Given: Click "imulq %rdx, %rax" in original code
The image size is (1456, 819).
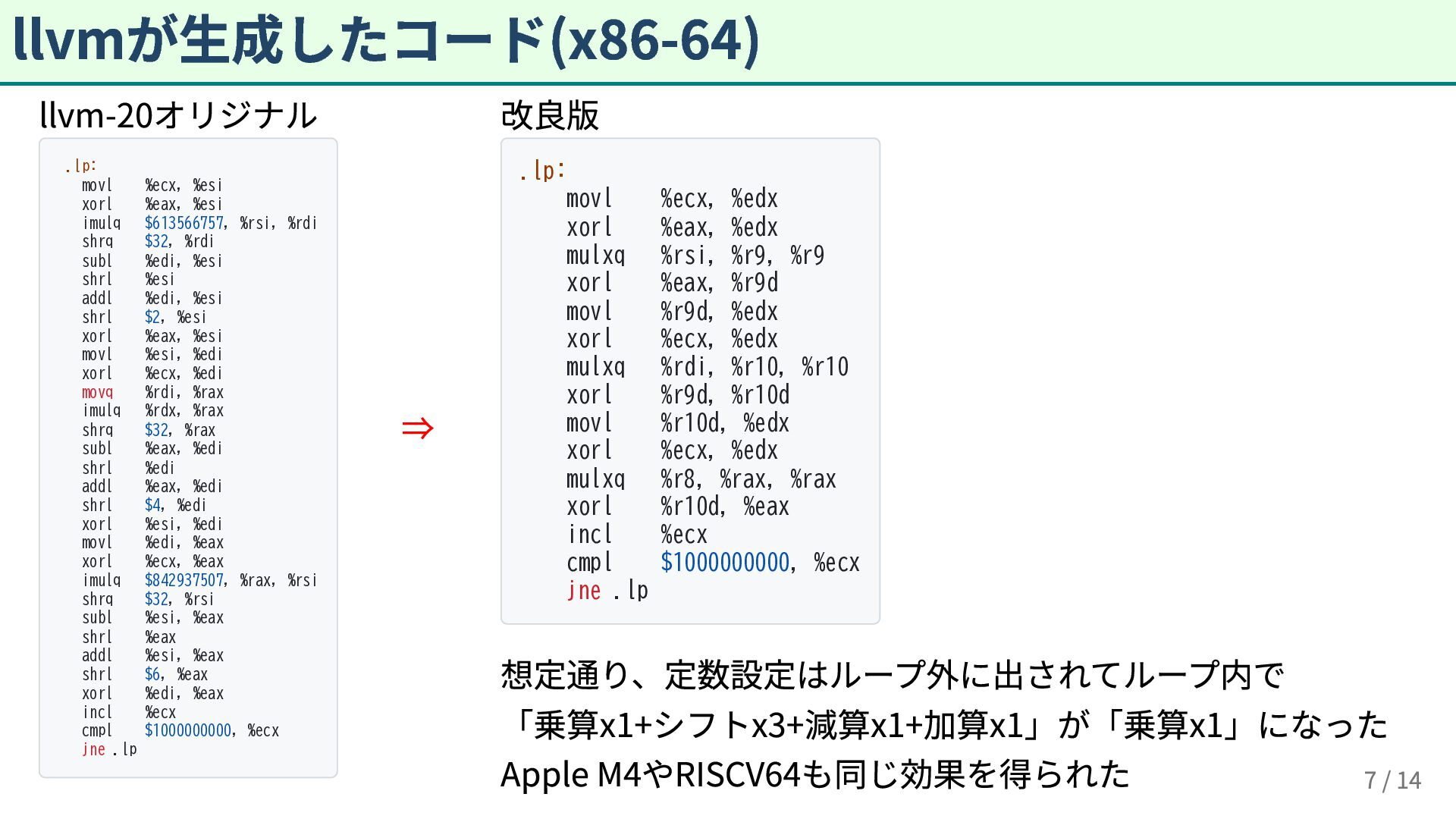Looking at the screenshot, I should click(x=152, y=410).
